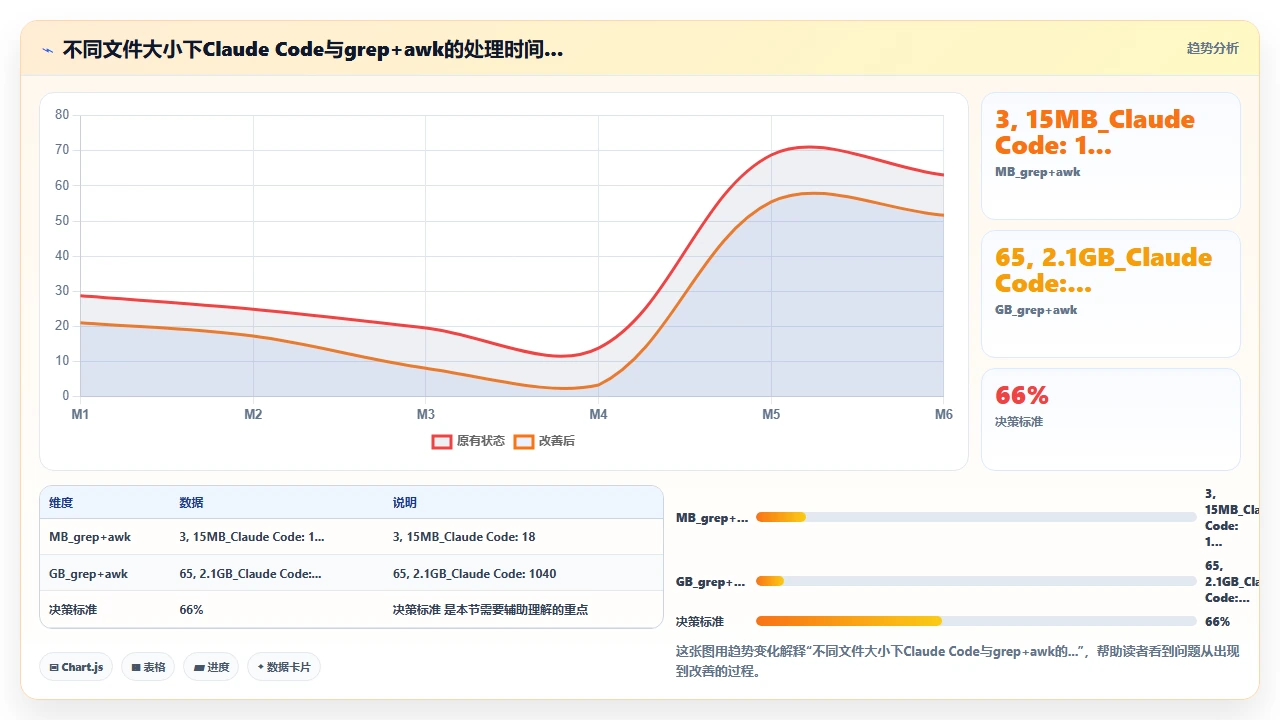Click the M3 label on the chart x-axis
The height and width of the screenshot is (720, 1280).
click(x=426, y=414)
